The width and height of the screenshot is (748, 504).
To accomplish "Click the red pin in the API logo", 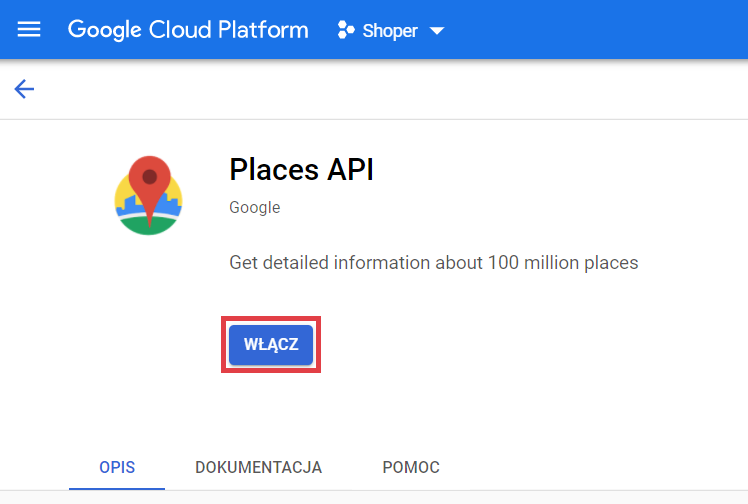I will tap(149, 182).
